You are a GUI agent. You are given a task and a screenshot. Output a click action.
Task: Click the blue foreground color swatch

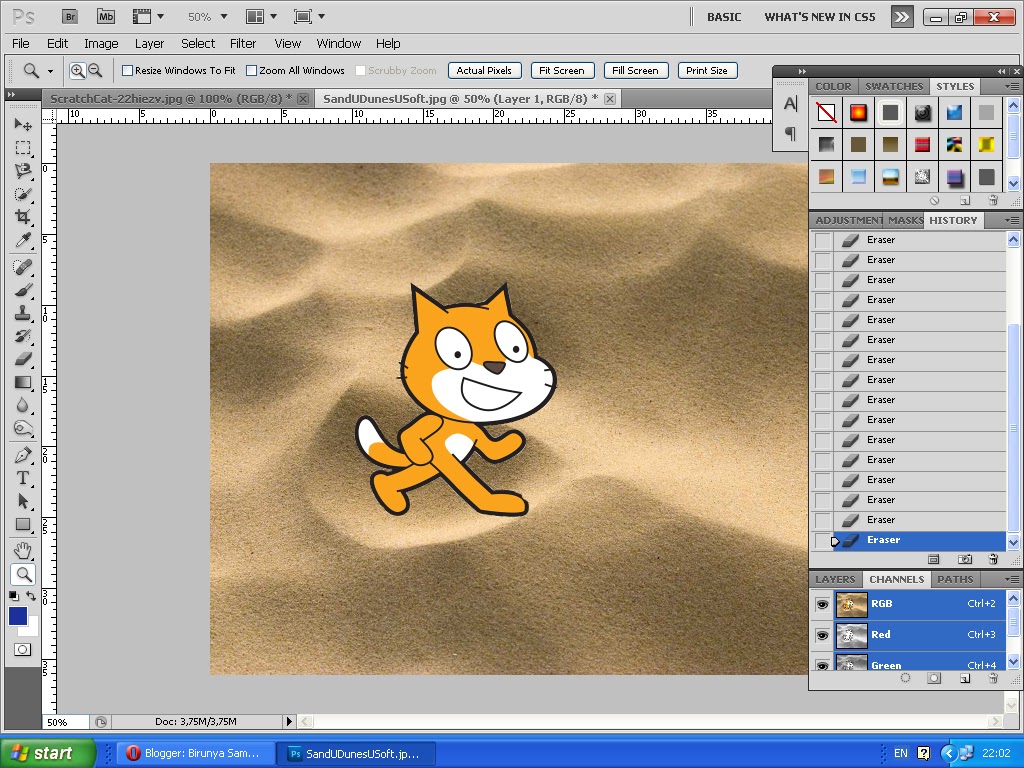point(18,616)
